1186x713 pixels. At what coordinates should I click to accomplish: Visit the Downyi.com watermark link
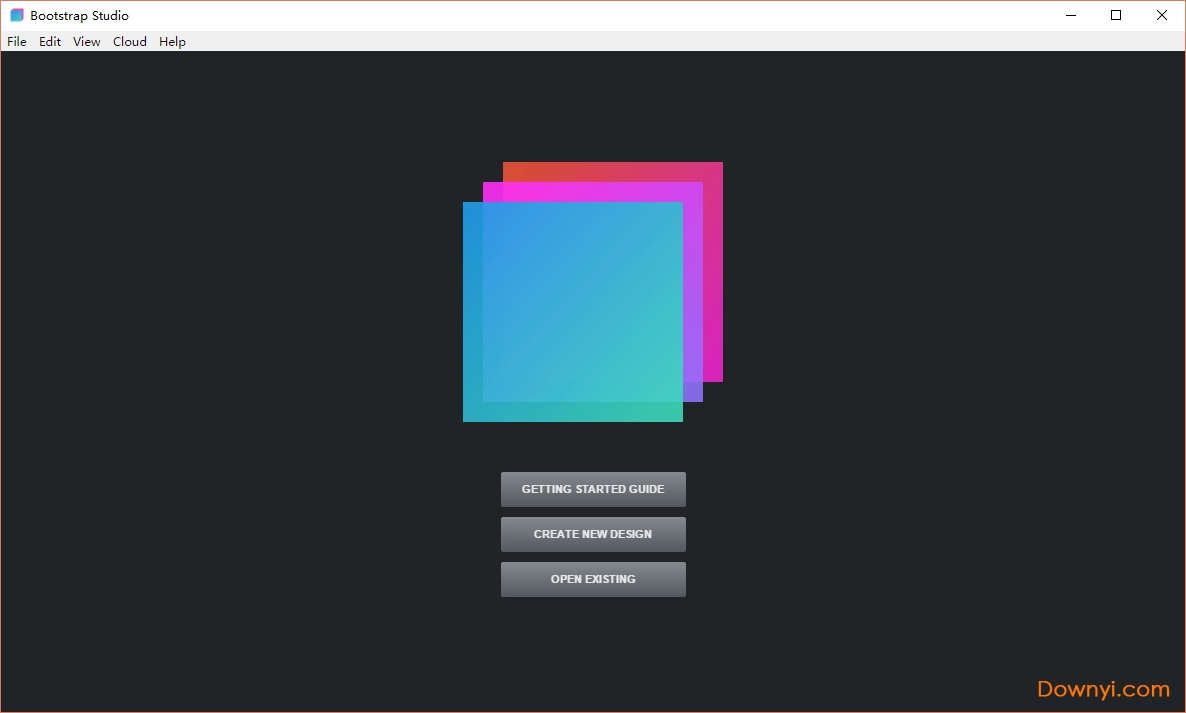point(1101,690)
